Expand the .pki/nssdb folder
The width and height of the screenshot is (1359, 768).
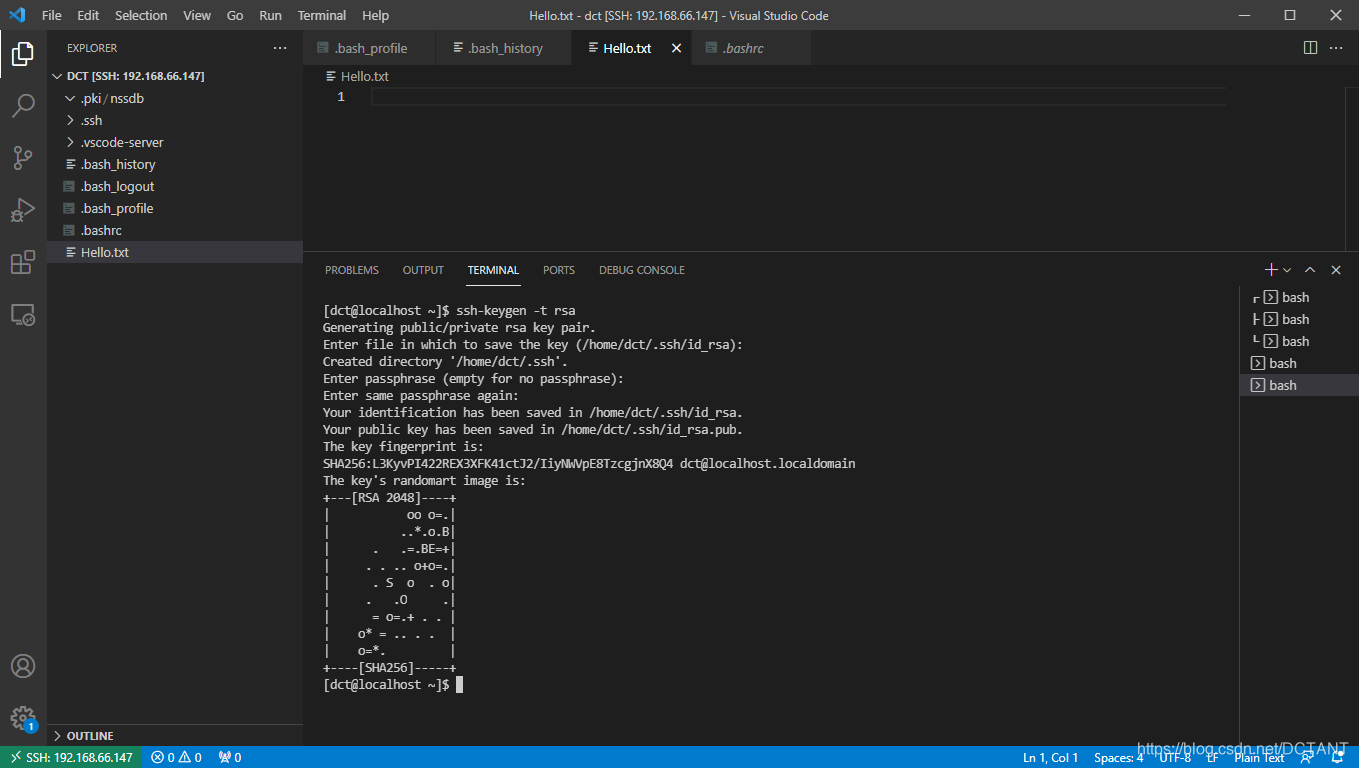(175, 98)
